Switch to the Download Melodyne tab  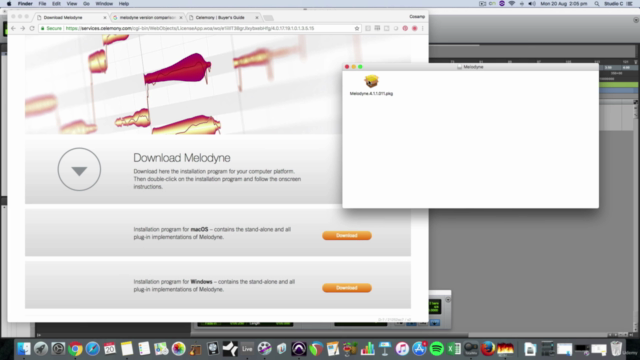(69, 18)
